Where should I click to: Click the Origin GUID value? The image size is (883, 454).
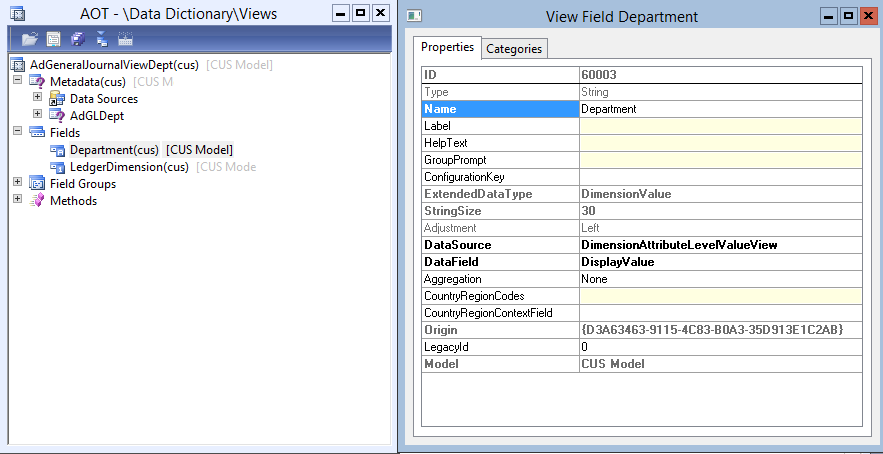tap(721, 330)
